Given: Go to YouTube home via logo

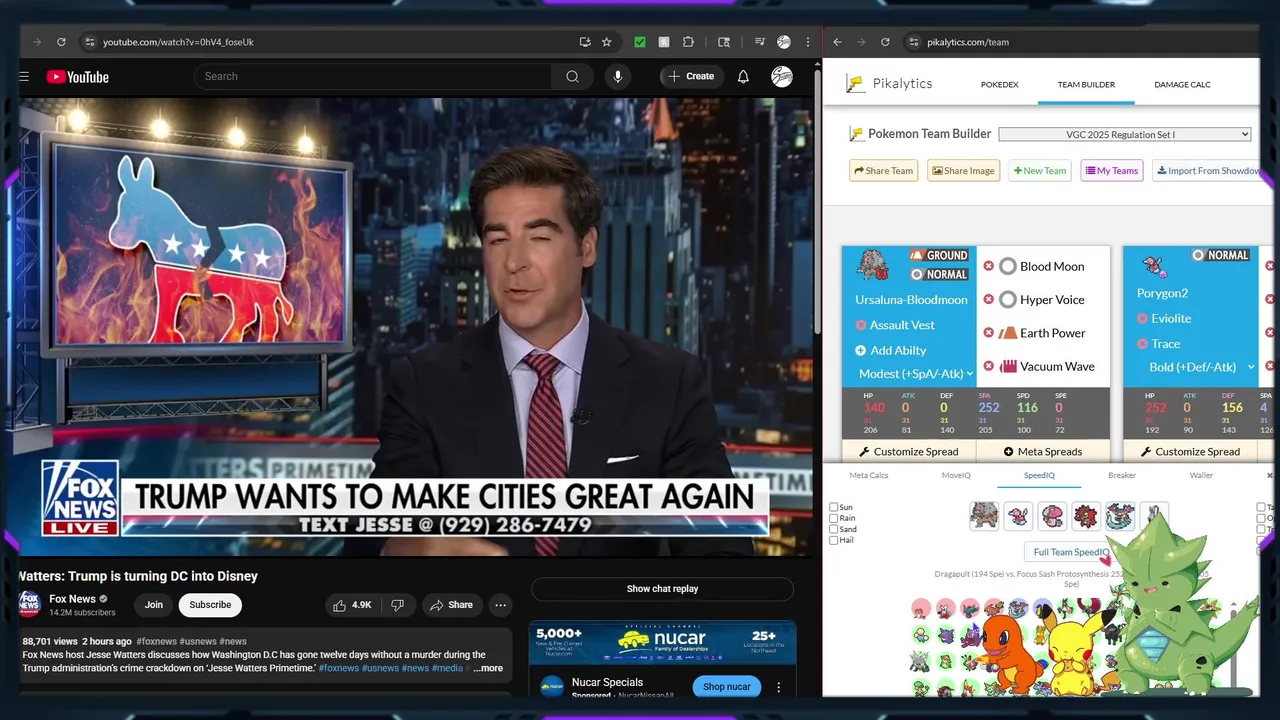Looking at the screenshot, I should [77, 77].
